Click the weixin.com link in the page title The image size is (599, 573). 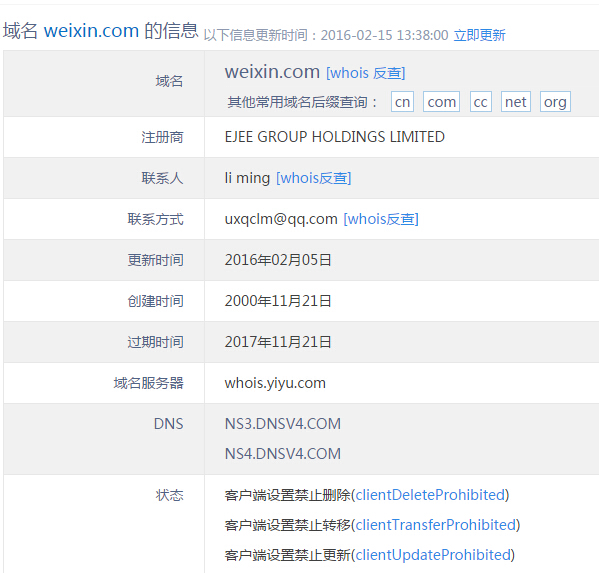(x=91, y=31)
